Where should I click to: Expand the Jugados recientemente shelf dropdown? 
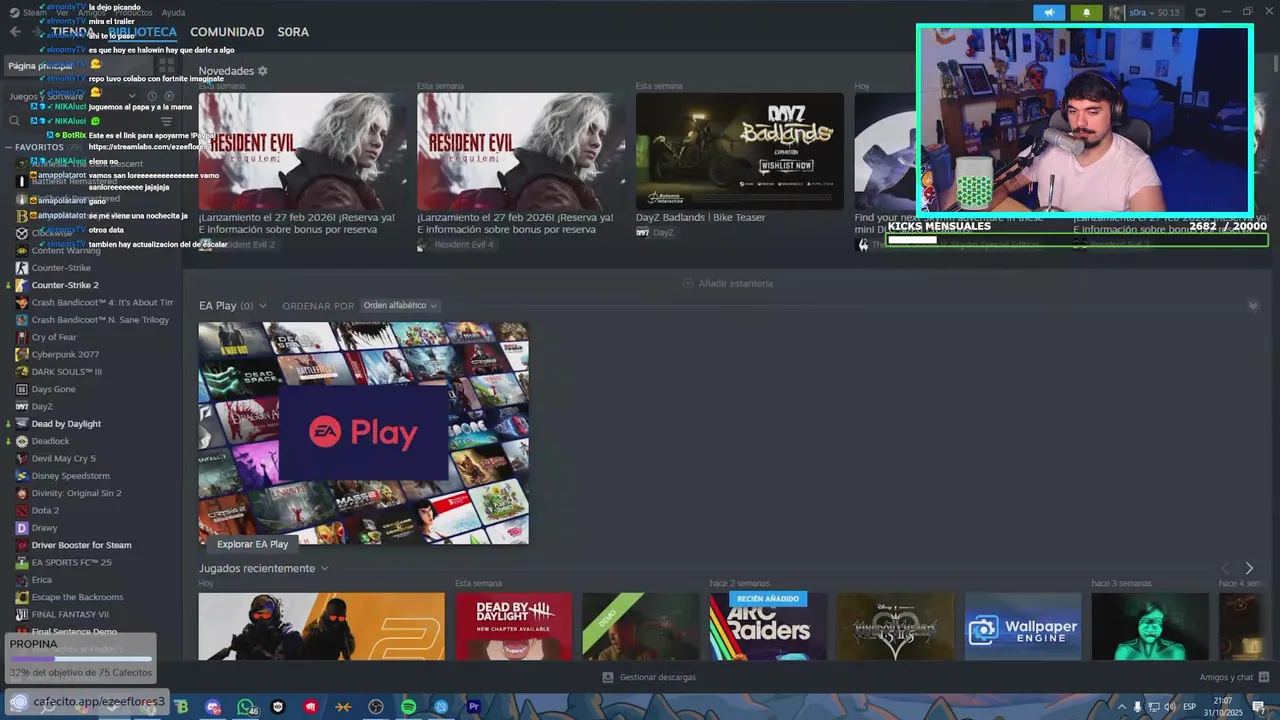(324, 568)
